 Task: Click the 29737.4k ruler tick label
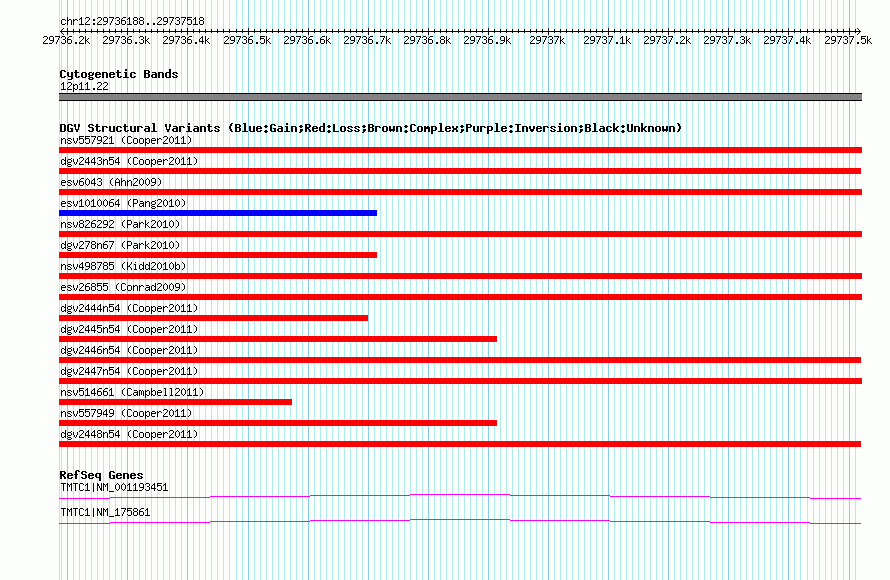click(x=787, y=40)
